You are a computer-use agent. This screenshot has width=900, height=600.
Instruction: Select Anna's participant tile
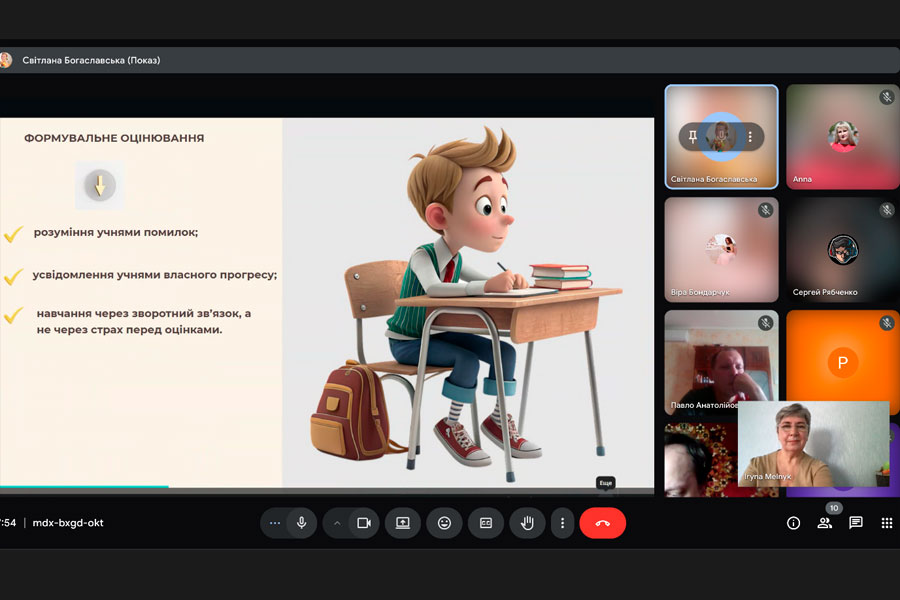tap(843, 137)
